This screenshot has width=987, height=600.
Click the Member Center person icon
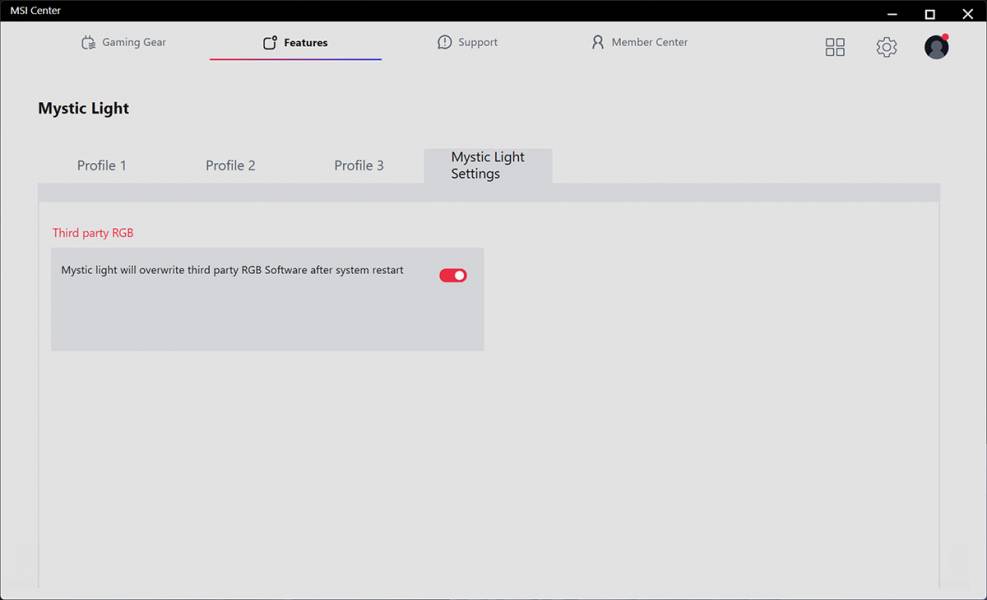(x=598, y=43)
